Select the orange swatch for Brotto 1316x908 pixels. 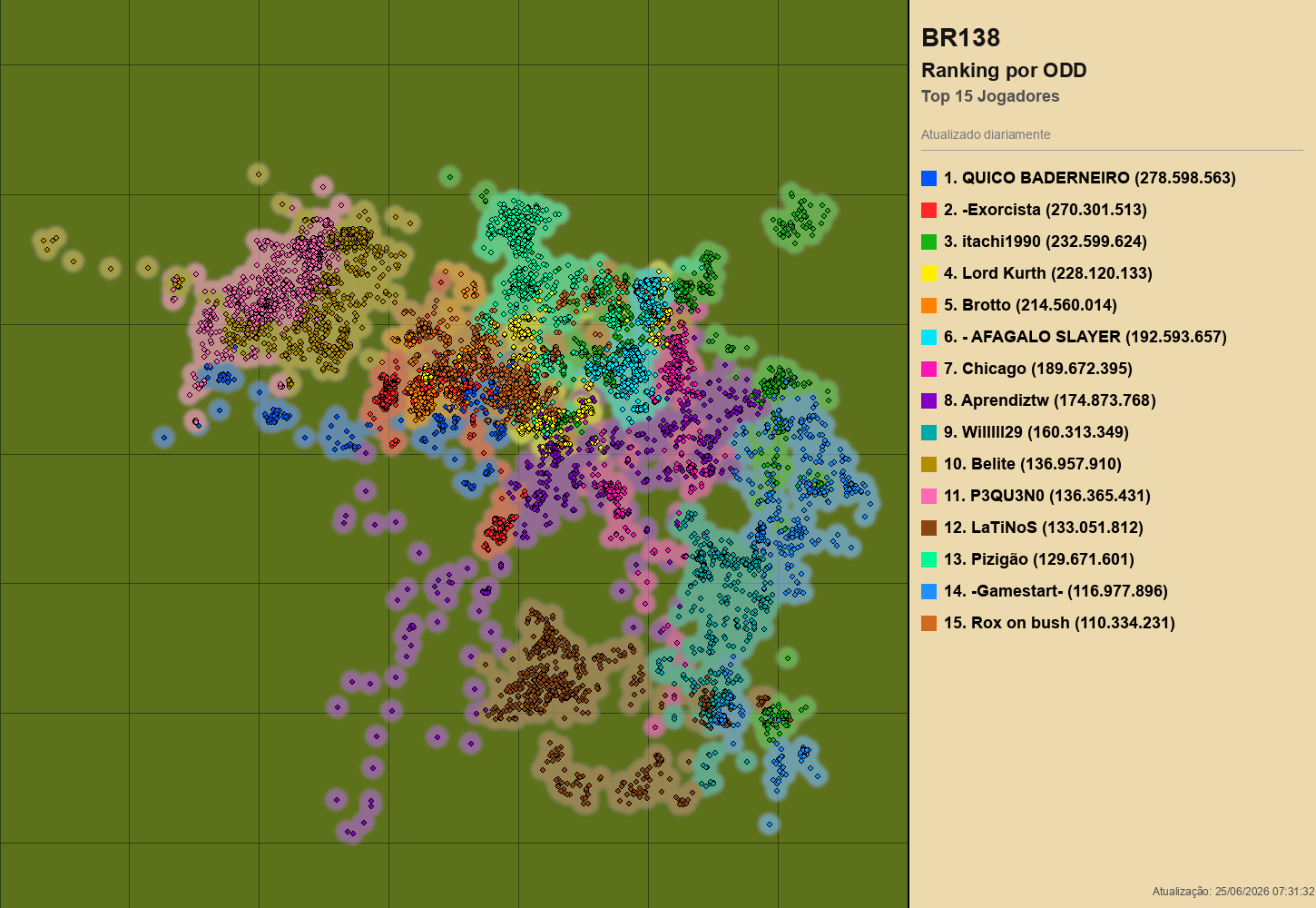click(928, 305)
